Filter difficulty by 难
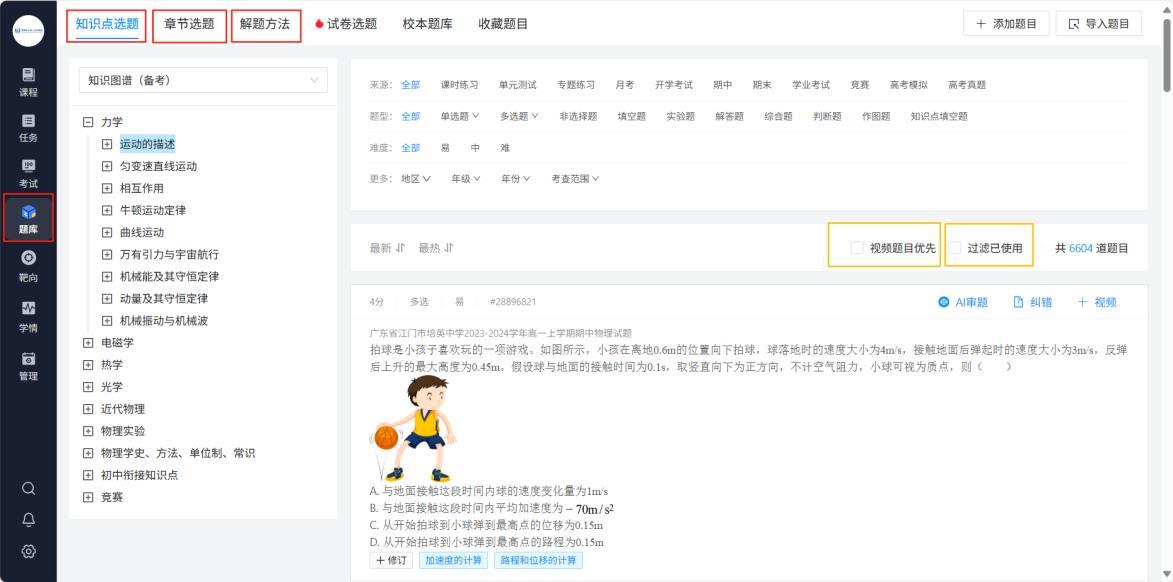Screen dimensions: 1173x582 click(x=505, y=147)
